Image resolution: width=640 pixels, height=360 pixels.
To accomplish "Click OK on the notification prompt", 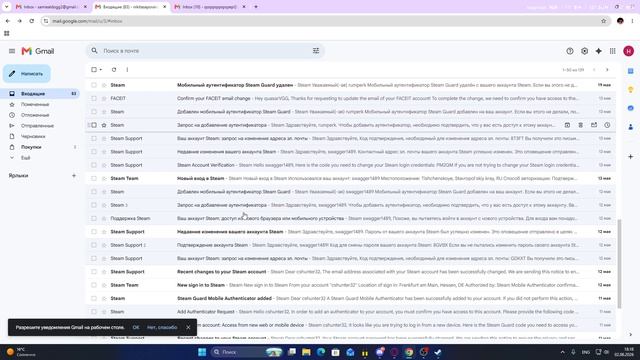I will [136, 327].
